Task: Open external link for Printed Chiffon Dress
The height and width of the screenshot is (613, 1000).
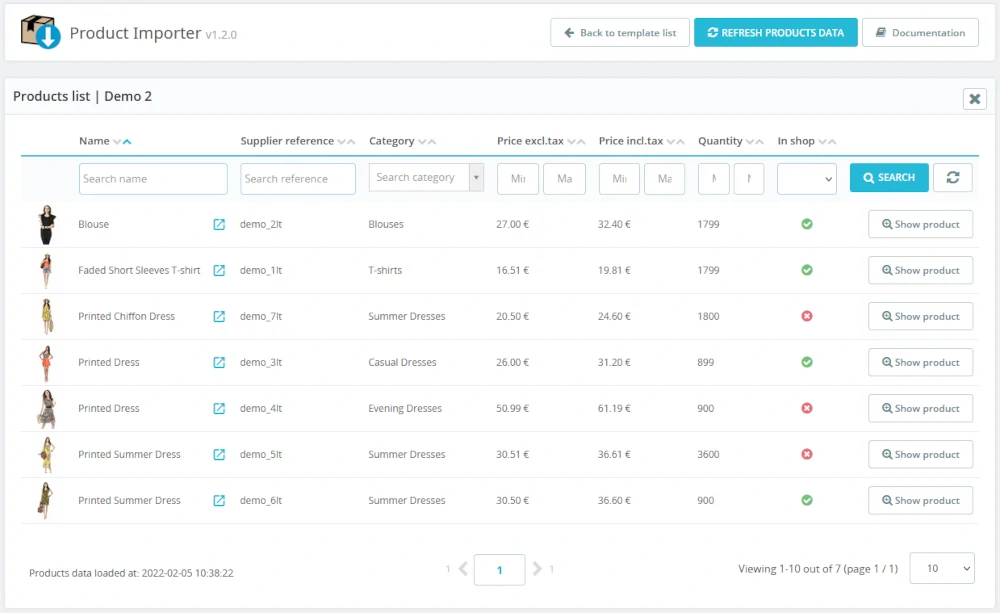Action: [x=219, y=317]
